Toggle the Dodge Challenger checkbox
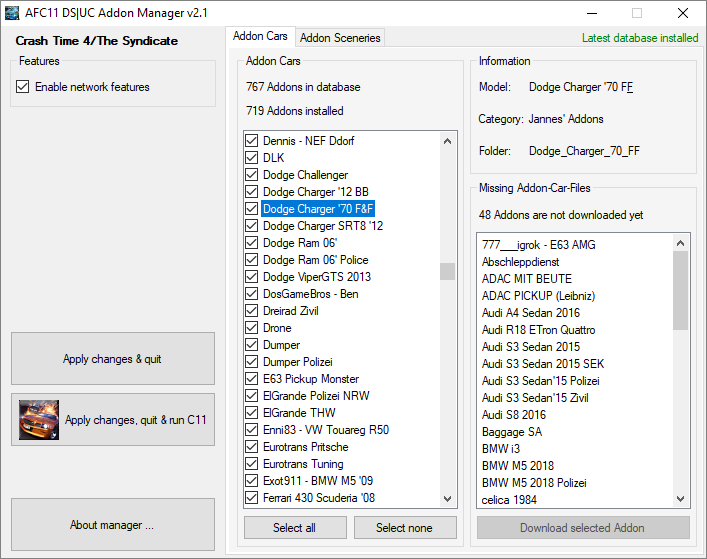Image resolution: width=707 pixels, height=559 pixels. click(x=252, y=174)
